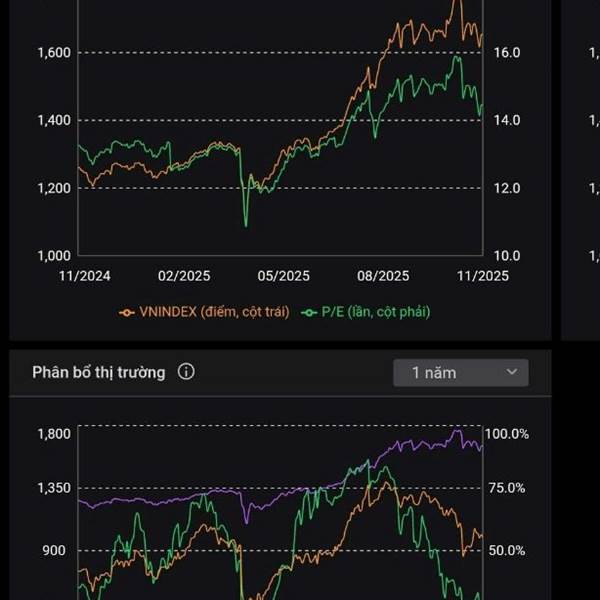This screenshot has width=600, height=600.
Task: Click the 'Phân bổ thị trường' panel title
Action: [98, 372]
